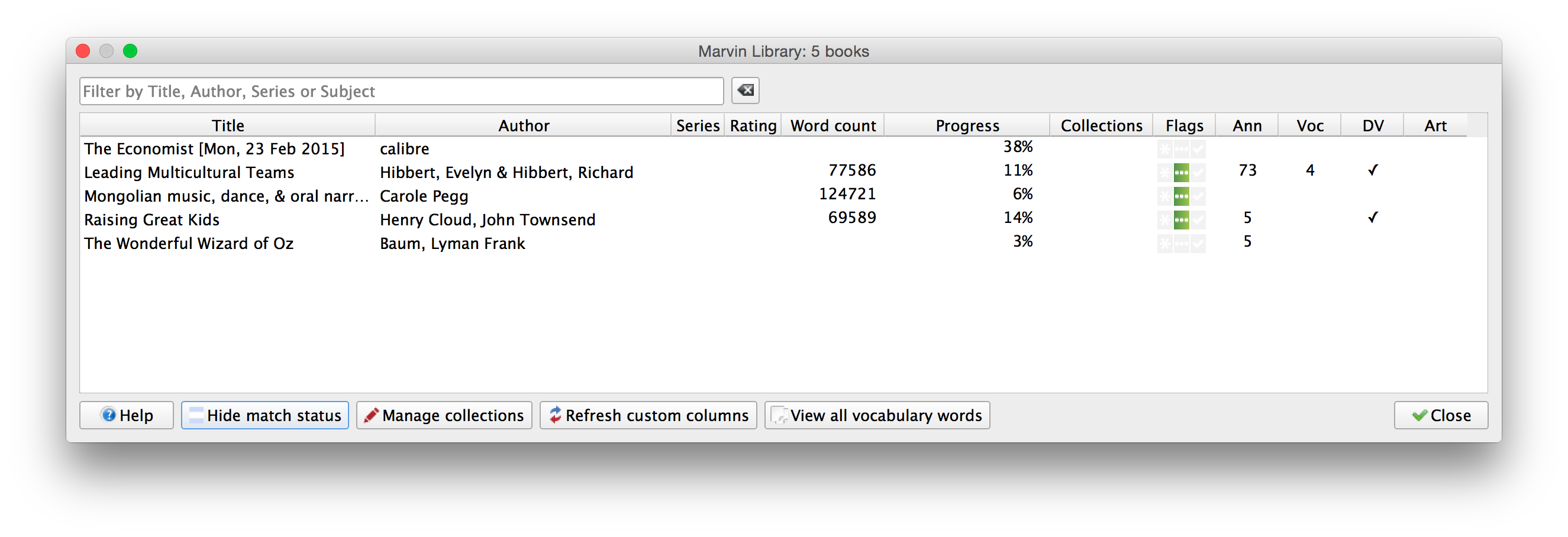
Task: Clear the filter text field
Action: coord(745,90)
